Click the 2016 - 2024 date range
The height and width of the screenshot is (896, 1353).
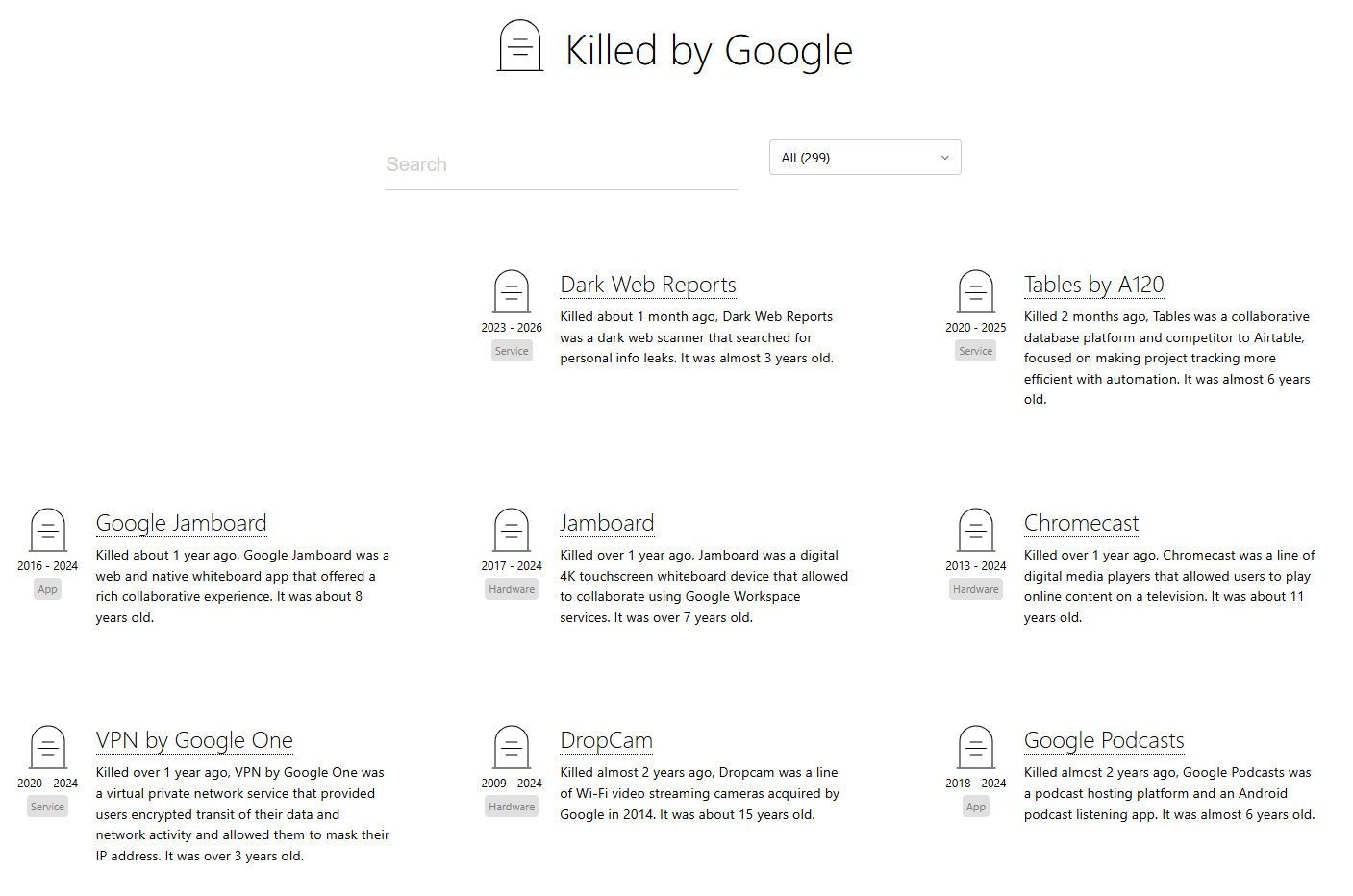[48, 566]
